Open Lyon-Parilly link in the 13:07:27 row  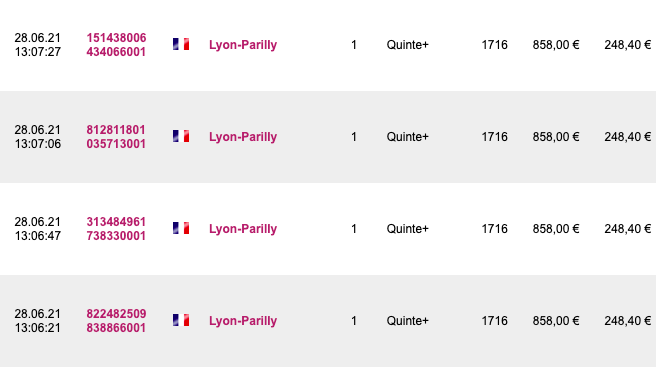coord(243,45)
